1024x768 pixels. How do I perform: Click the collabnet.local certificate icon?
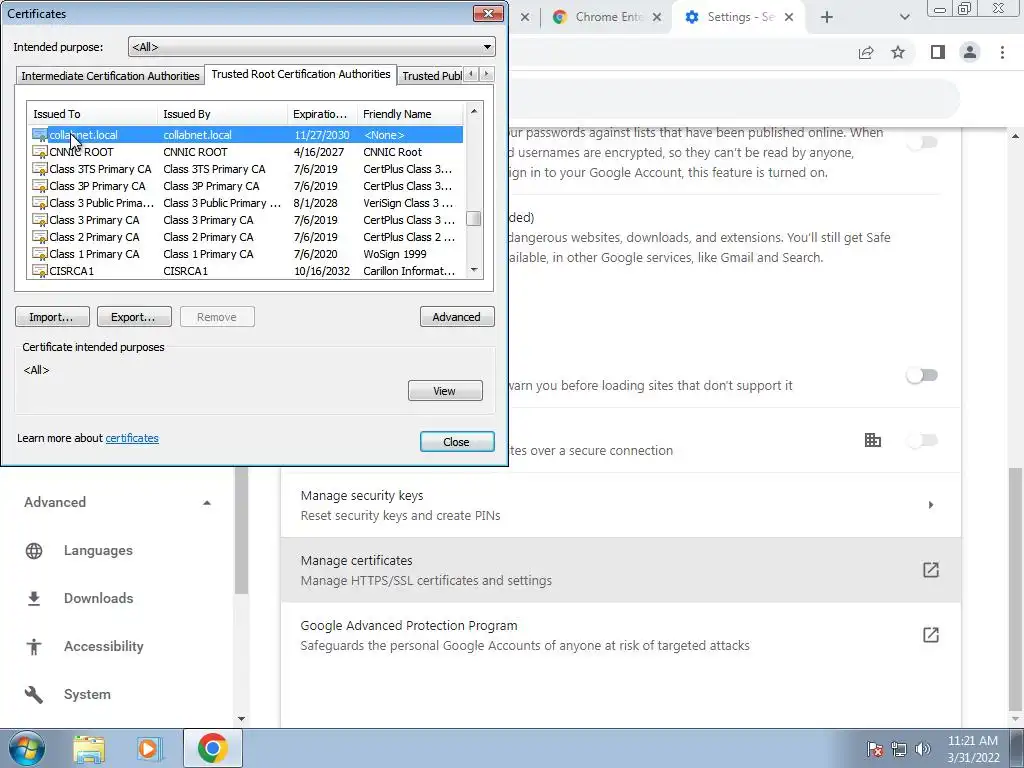click(x=40, y=135)
